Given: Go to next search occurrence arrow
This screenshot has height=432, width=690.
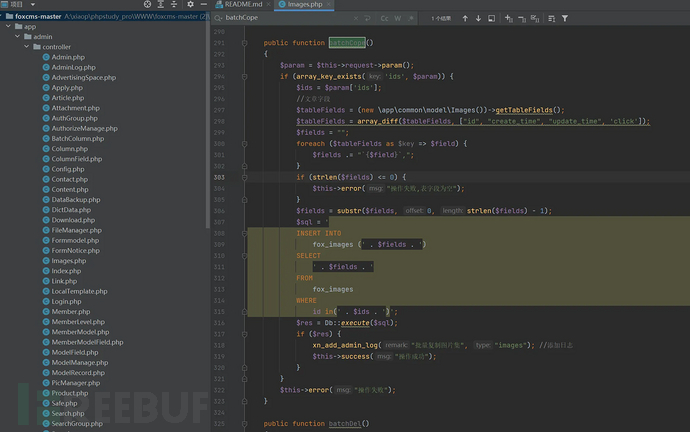Looking at the screenshot, I should point(478,18).
